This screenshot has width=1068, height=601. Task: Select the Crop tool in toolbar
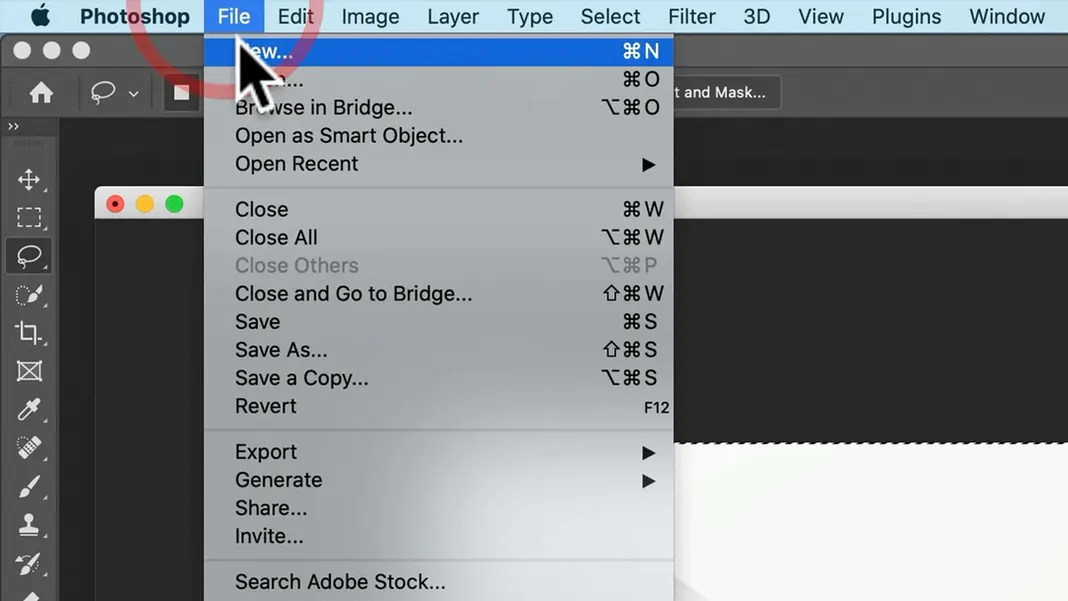point(29,333)
